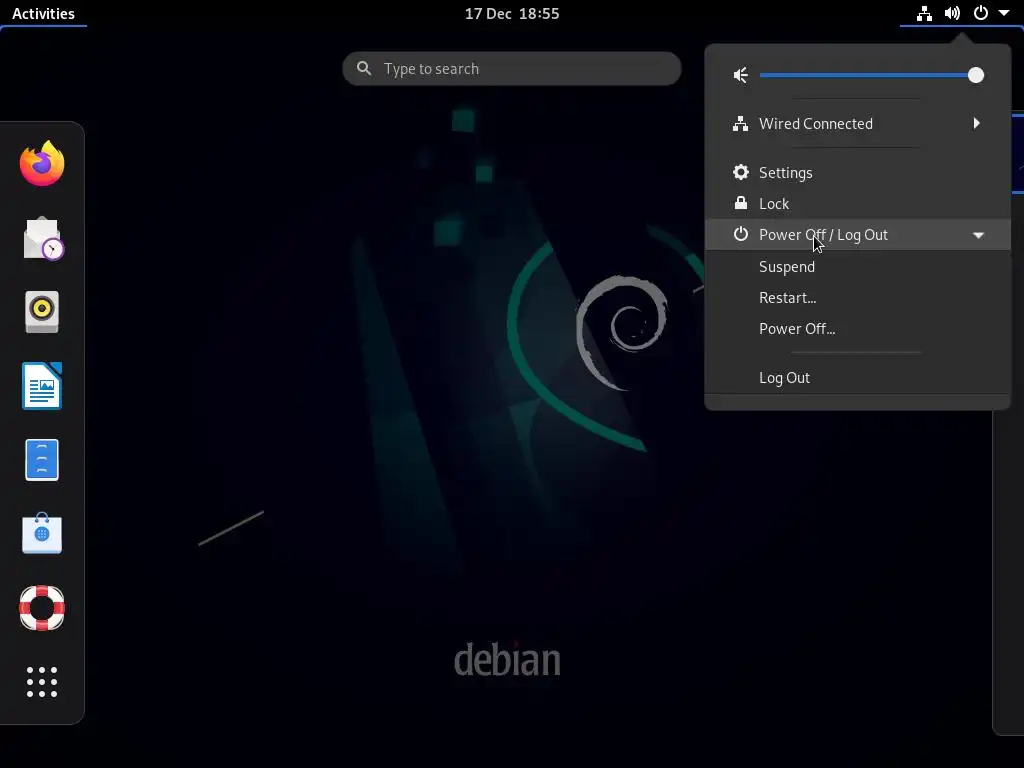Click the volume slider handle

(x=976, y=75)
